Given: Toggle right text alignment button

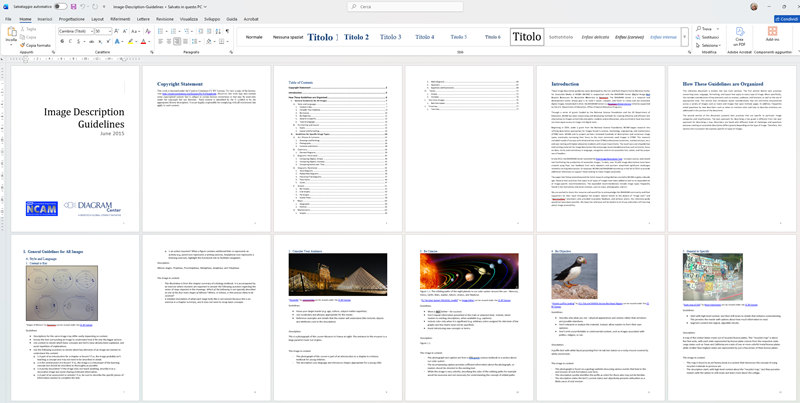Looking at the screenshot, I should [177, 41].
